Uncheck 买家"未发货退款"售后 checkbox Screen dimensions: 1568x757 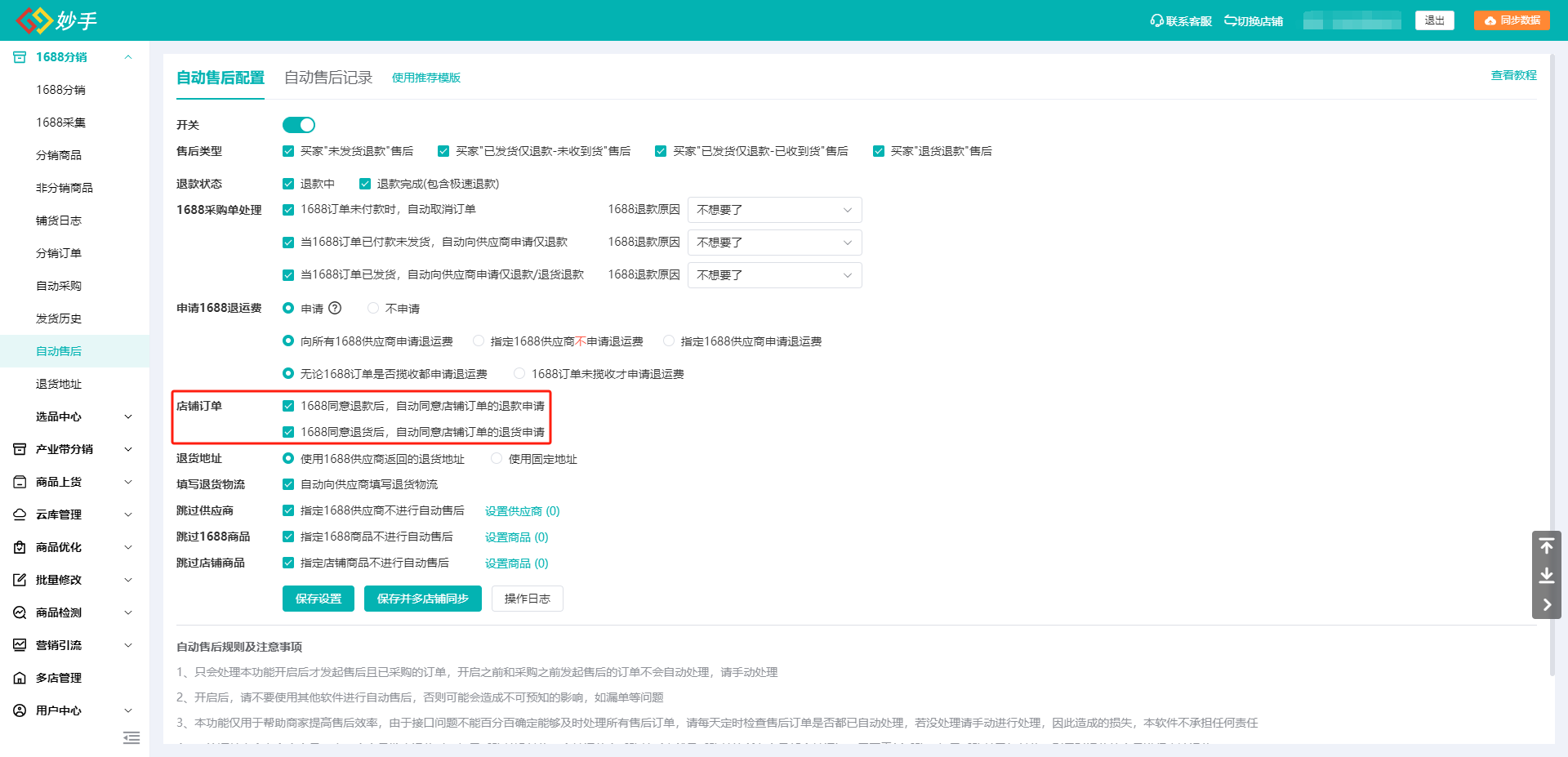[x=288, y=151]
